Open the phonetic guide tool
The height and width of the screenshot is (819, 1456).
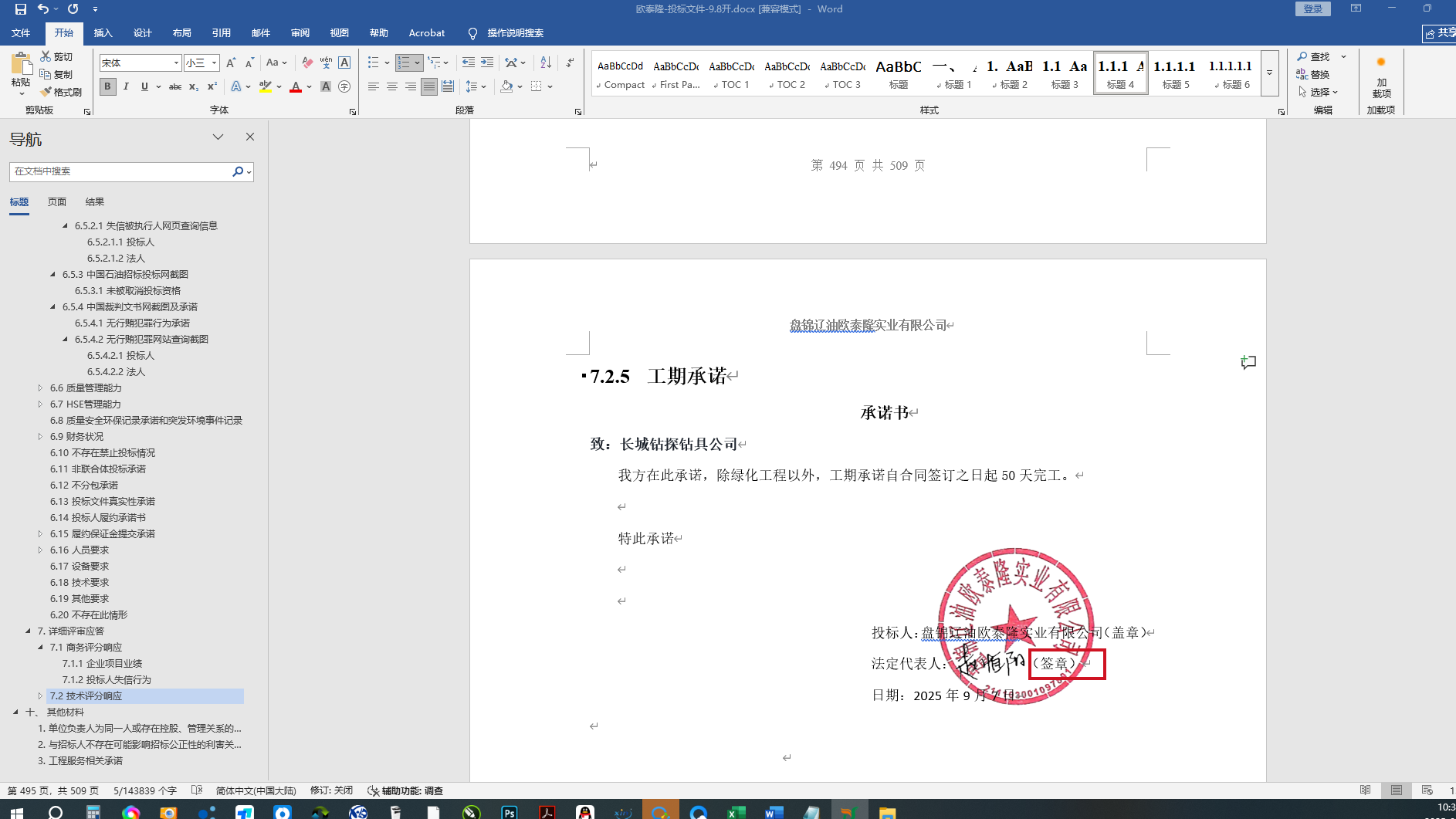click(x=326, y=63)
